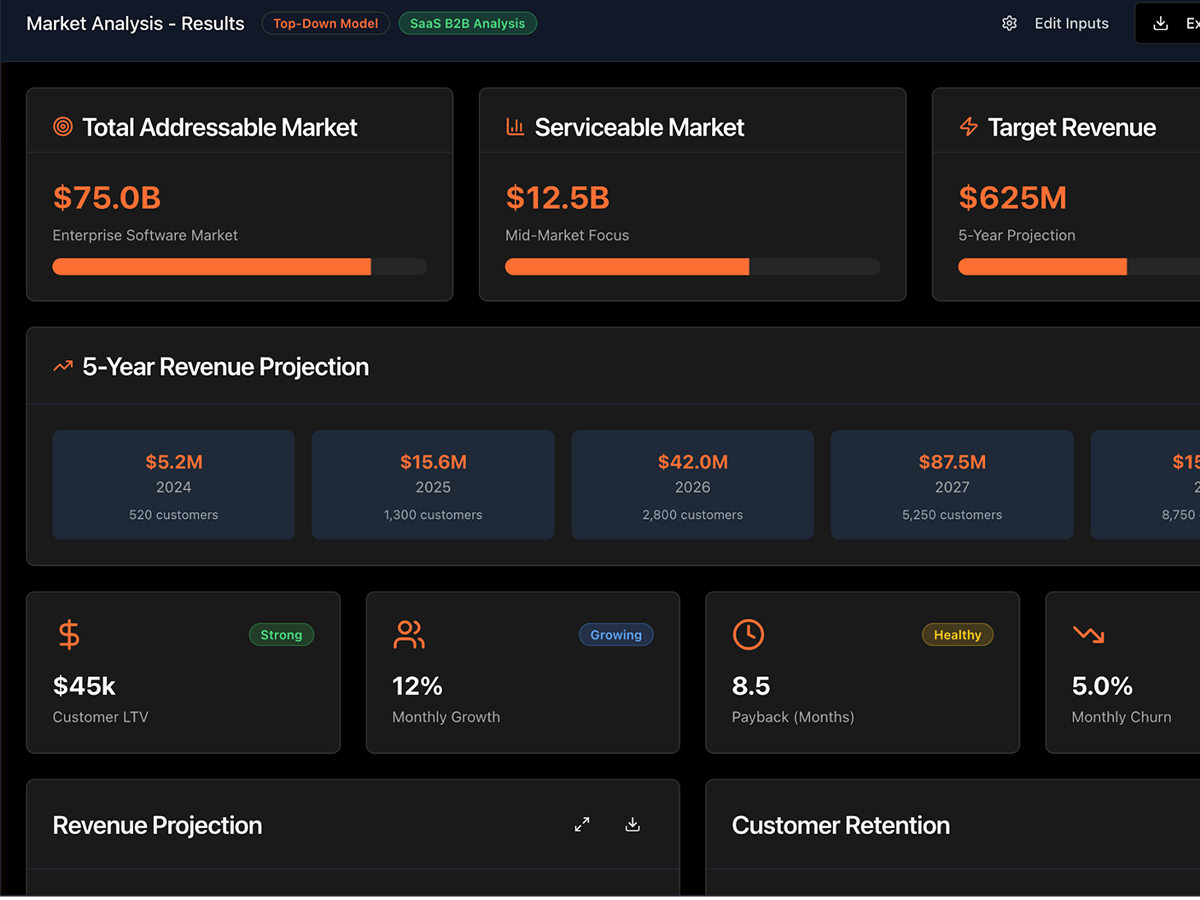This screenshot has width=1200, height=900.
Task: Select the 2024 projection card showing $5.2M
Action: (x=174, y=485)
